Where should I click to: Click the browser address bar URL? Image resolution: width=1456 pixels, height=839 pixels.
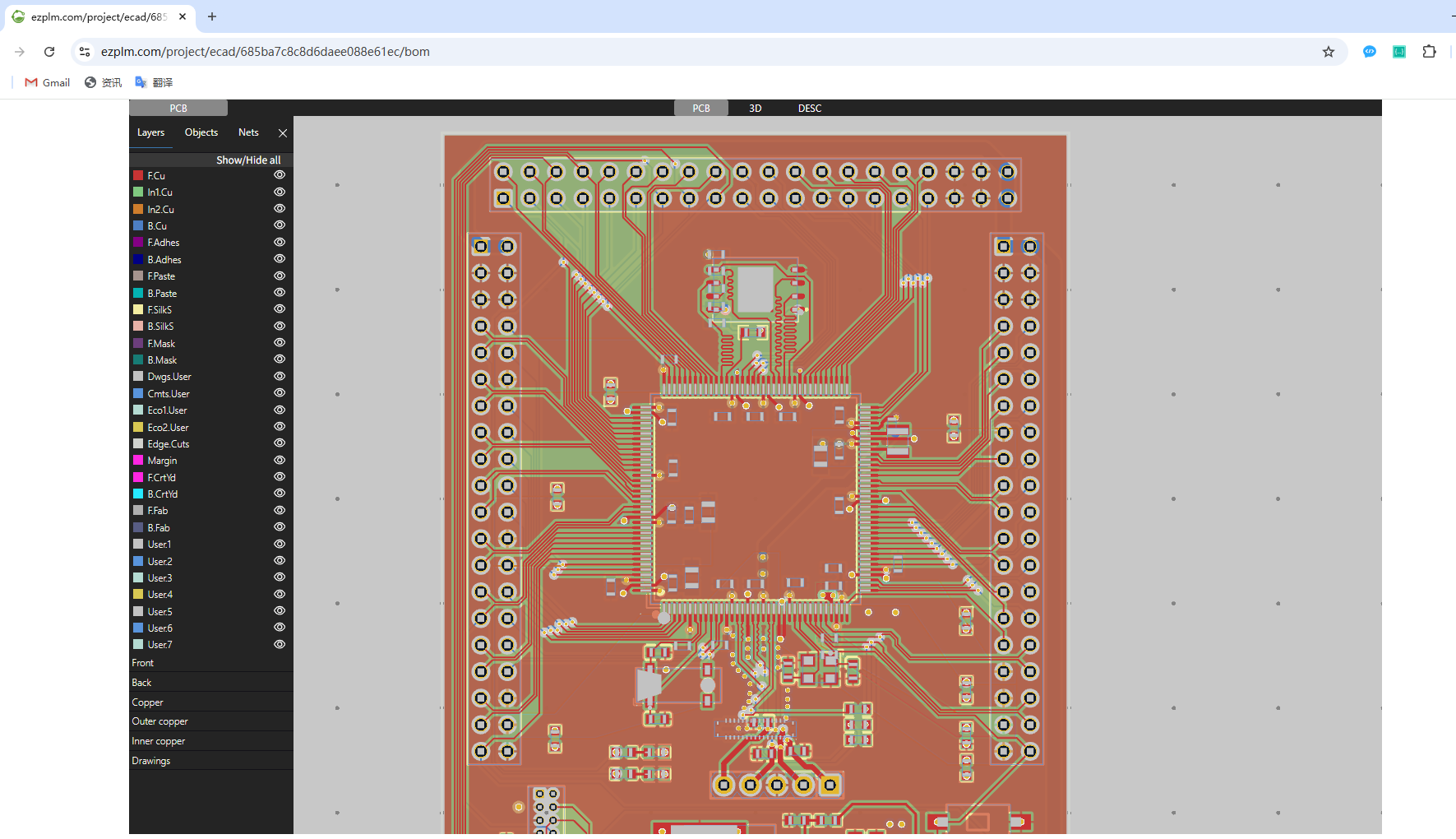(x=266, y=52)
